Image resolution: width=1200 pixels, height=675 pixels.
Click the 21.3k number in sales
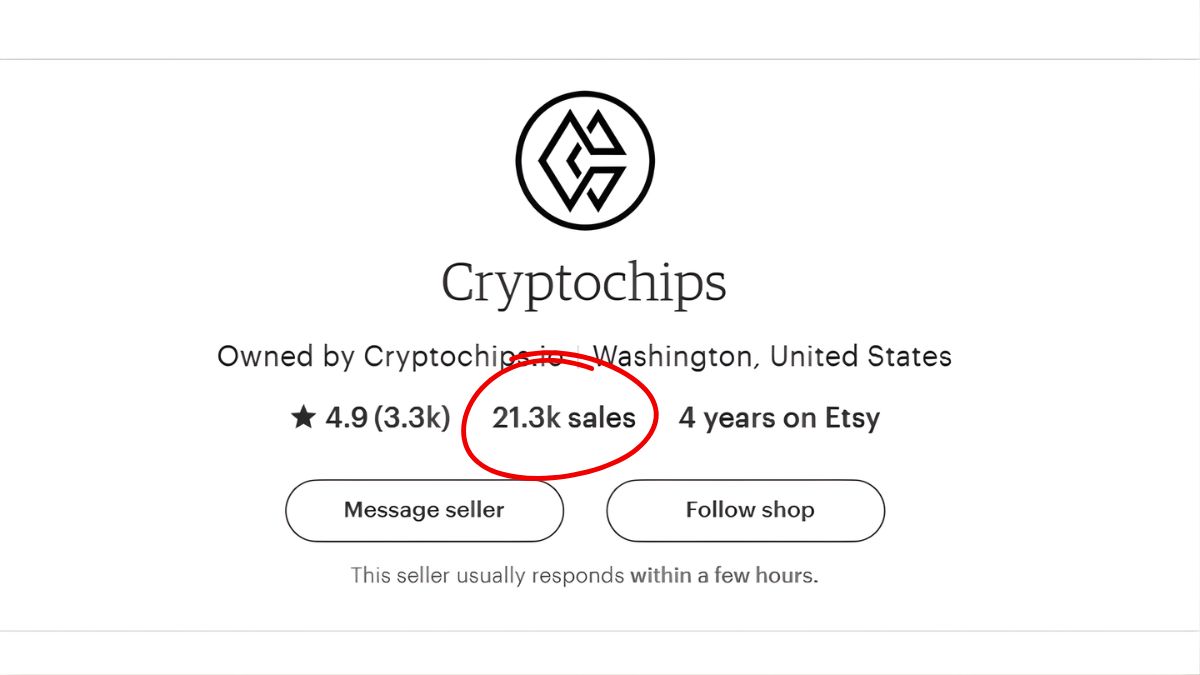[525, 418]
